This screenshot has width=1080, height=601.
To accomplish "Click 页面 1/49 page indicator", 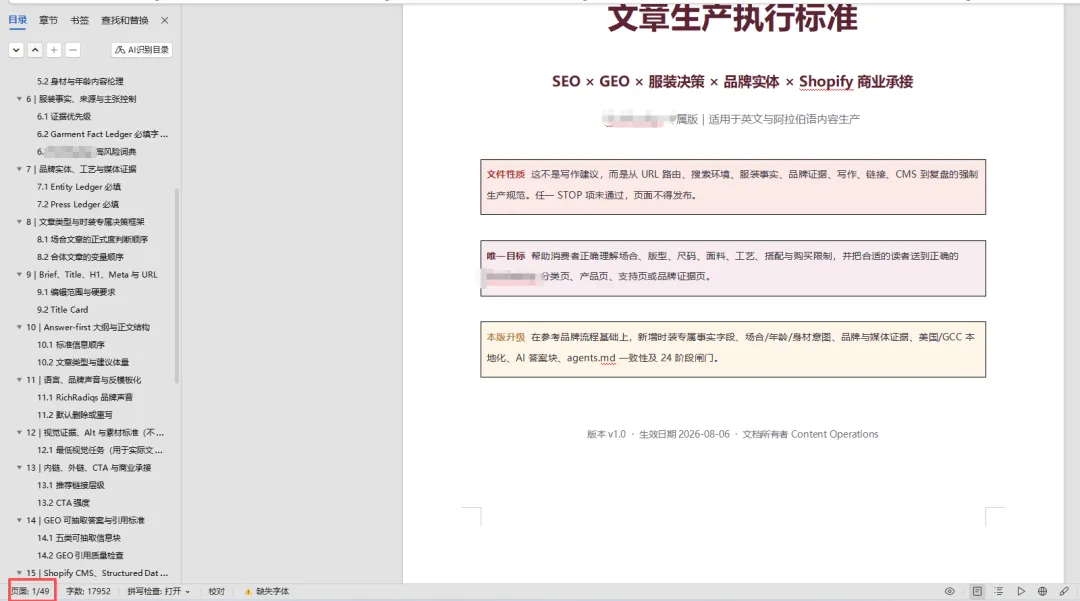I will (x=30, y=591).
